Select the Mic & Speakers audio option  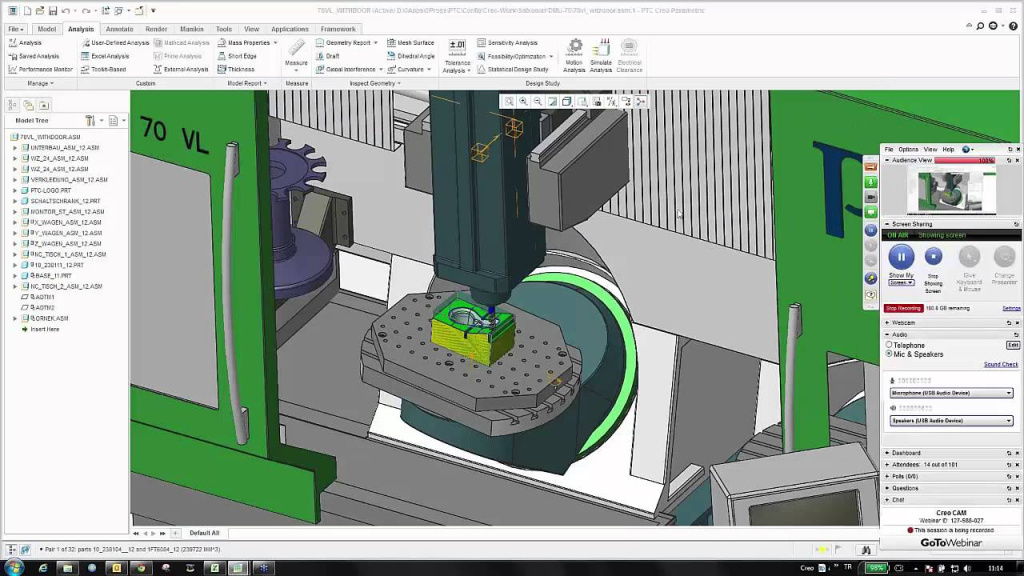click(x=889, y=354)
